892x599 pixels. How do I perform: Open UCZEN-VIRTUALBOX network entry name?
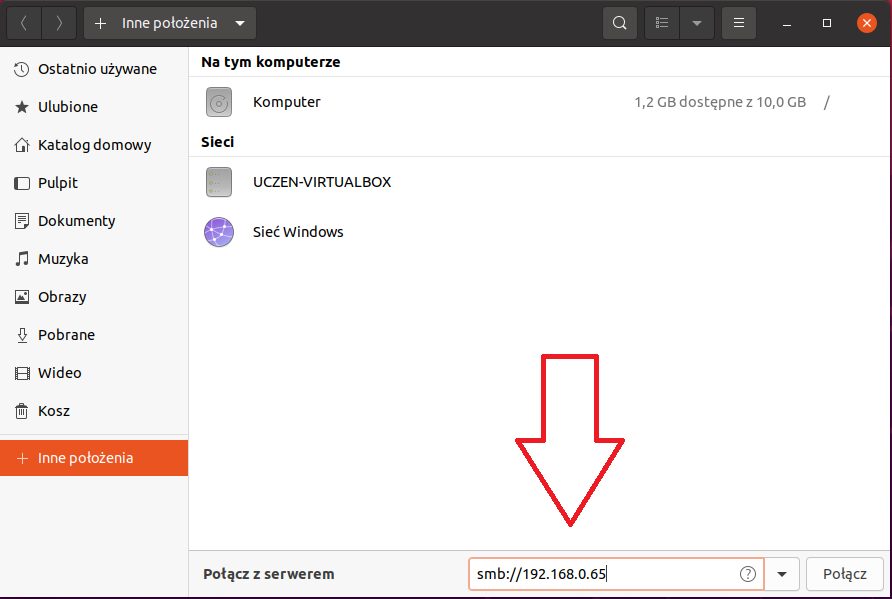tap(322, 182)
